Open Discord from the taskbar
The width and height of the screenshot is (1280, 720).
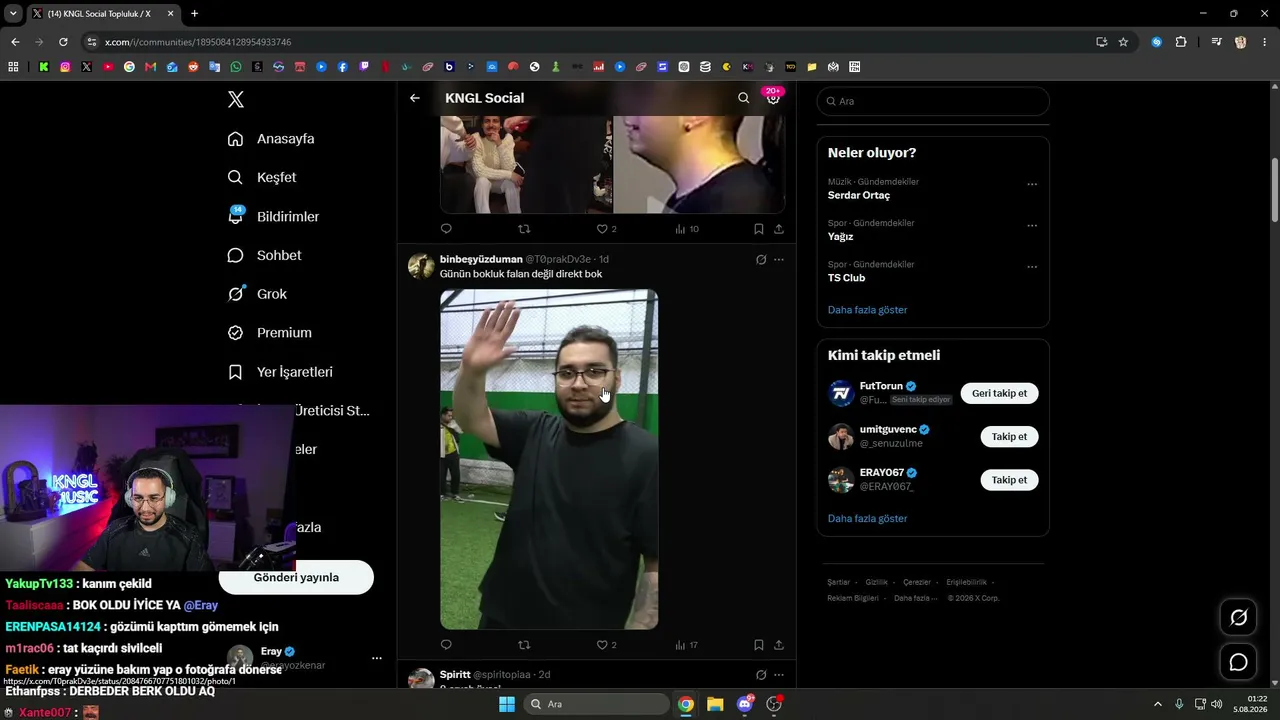(x=745, y=704)
